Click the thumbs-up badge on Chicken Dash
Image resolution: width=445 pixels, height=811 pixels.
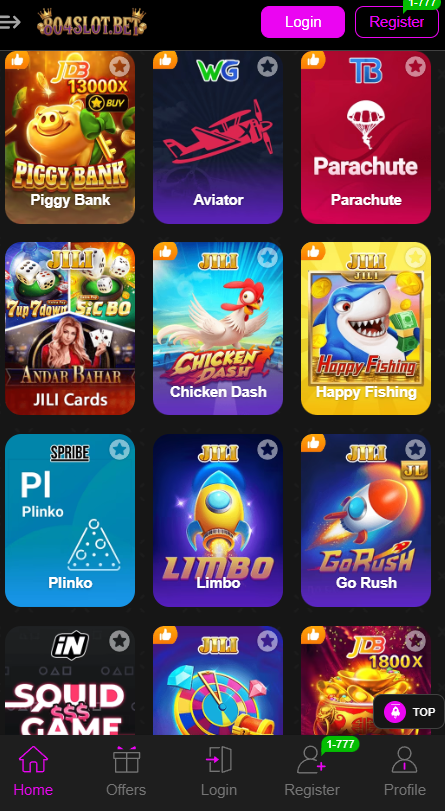tap(165, 252)
